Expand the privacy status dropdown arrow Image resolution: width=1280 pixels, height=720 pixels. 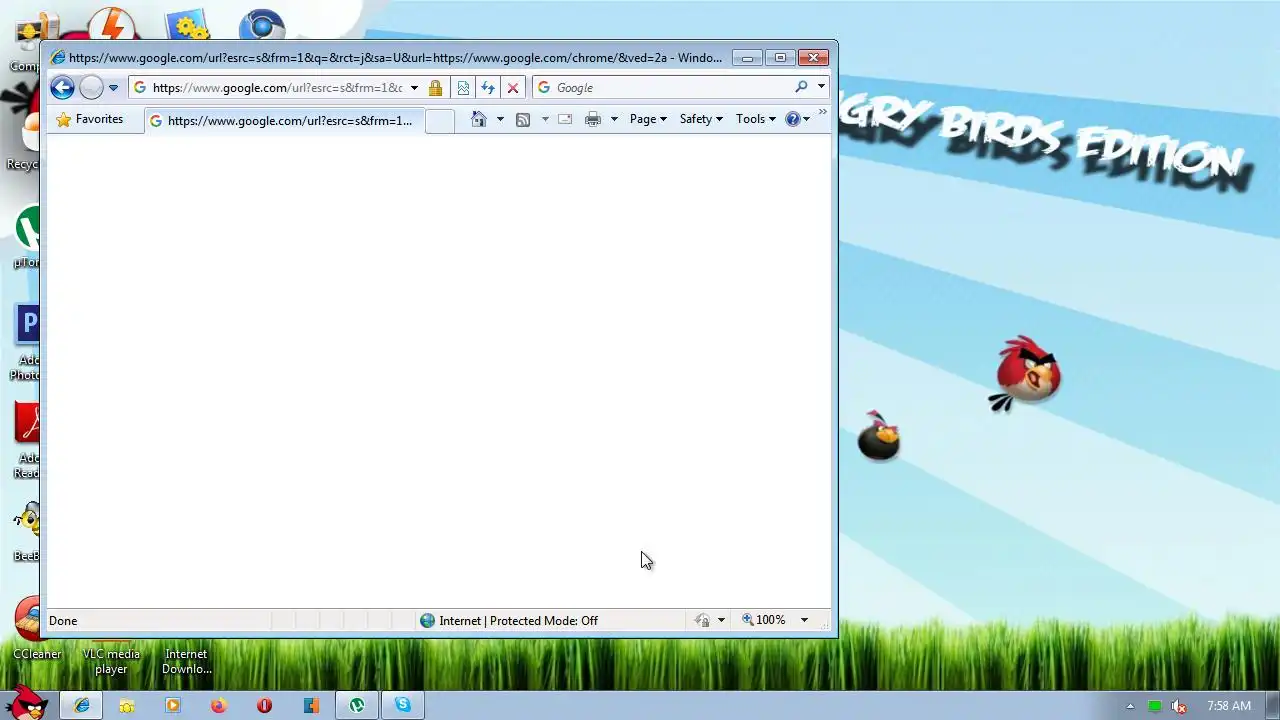(721, 621)
